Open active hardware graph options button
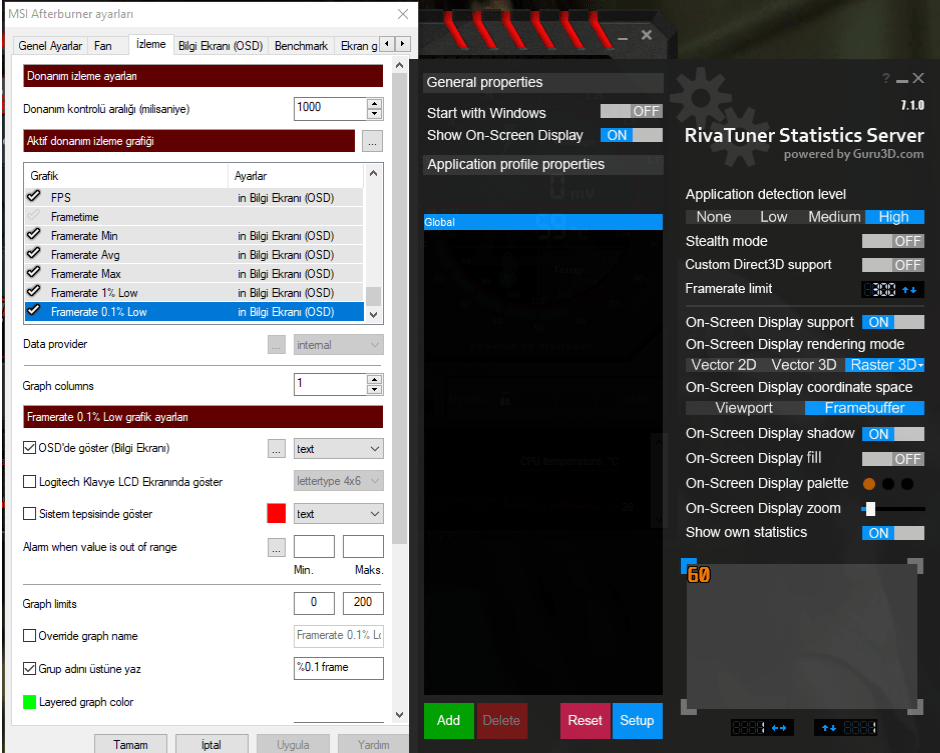The width and height of the screenshot is (940, 753). pos(372,141)
